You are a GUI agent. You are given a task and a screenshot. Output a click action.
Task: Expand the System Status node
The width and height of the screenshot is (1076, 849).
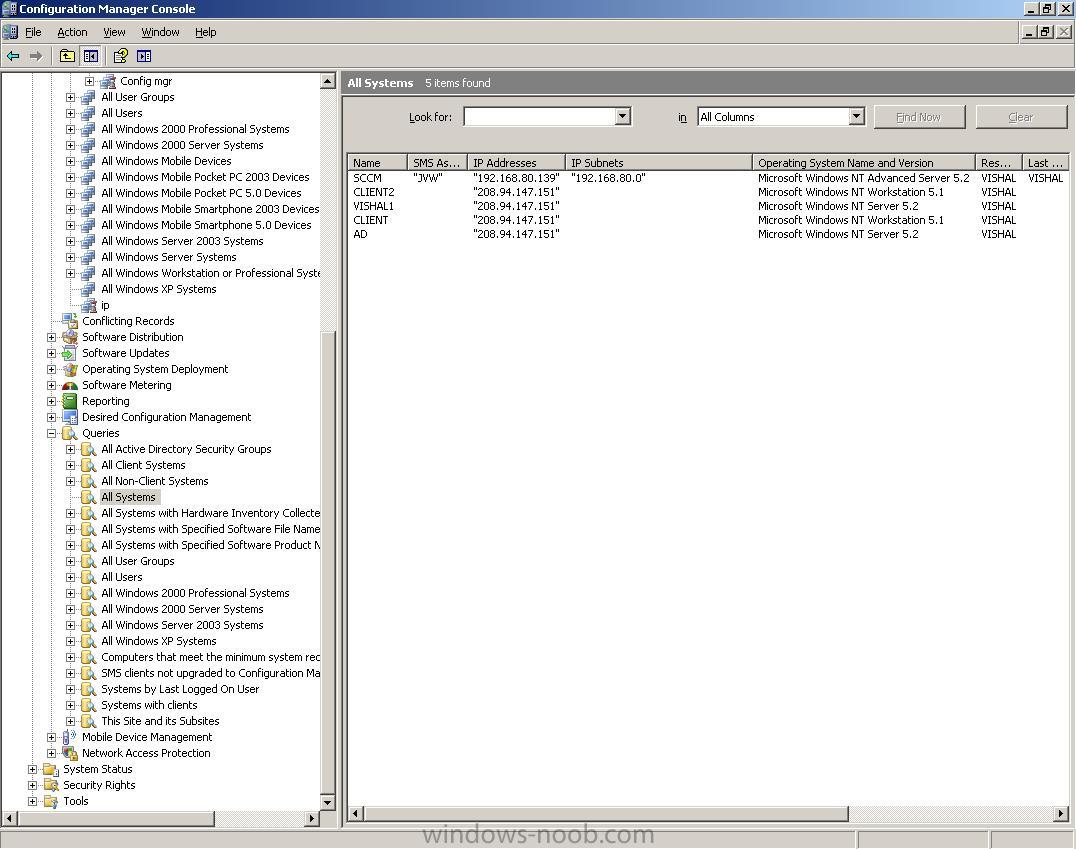(x=32, y=769)
